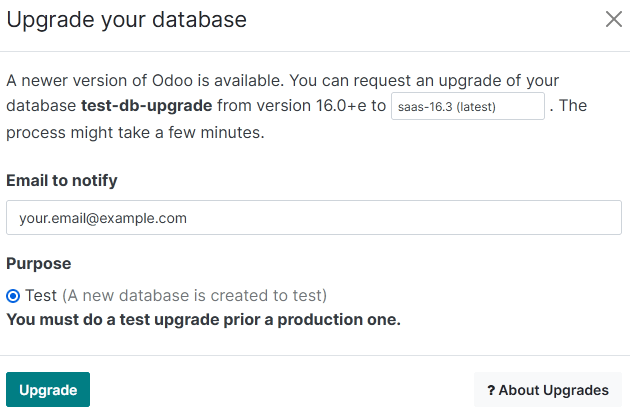Click the "Purpose" section heading
The height and width of the screenshot is (419, 630).
click(39, 263)
